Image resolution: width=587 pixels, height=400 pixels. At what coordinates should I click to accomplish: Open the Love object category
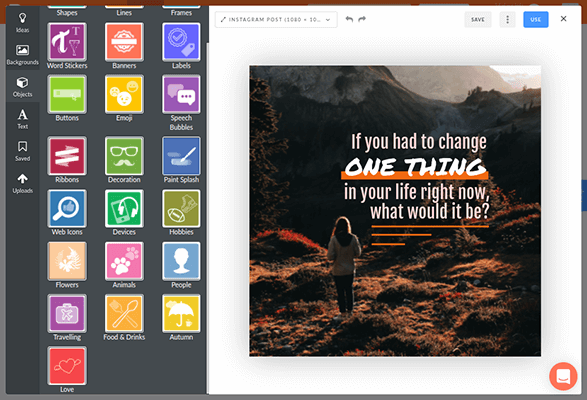[x=67, y=366]
